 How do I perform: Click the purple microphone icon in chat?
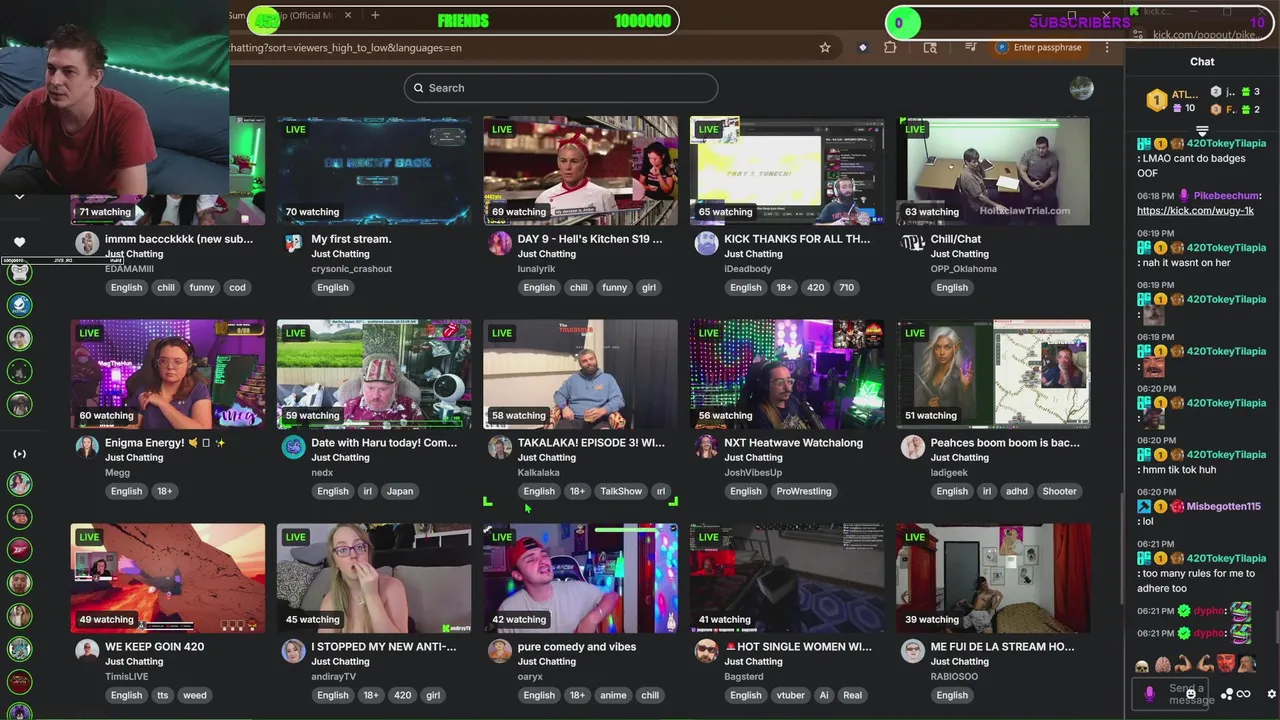(1149, 692)
